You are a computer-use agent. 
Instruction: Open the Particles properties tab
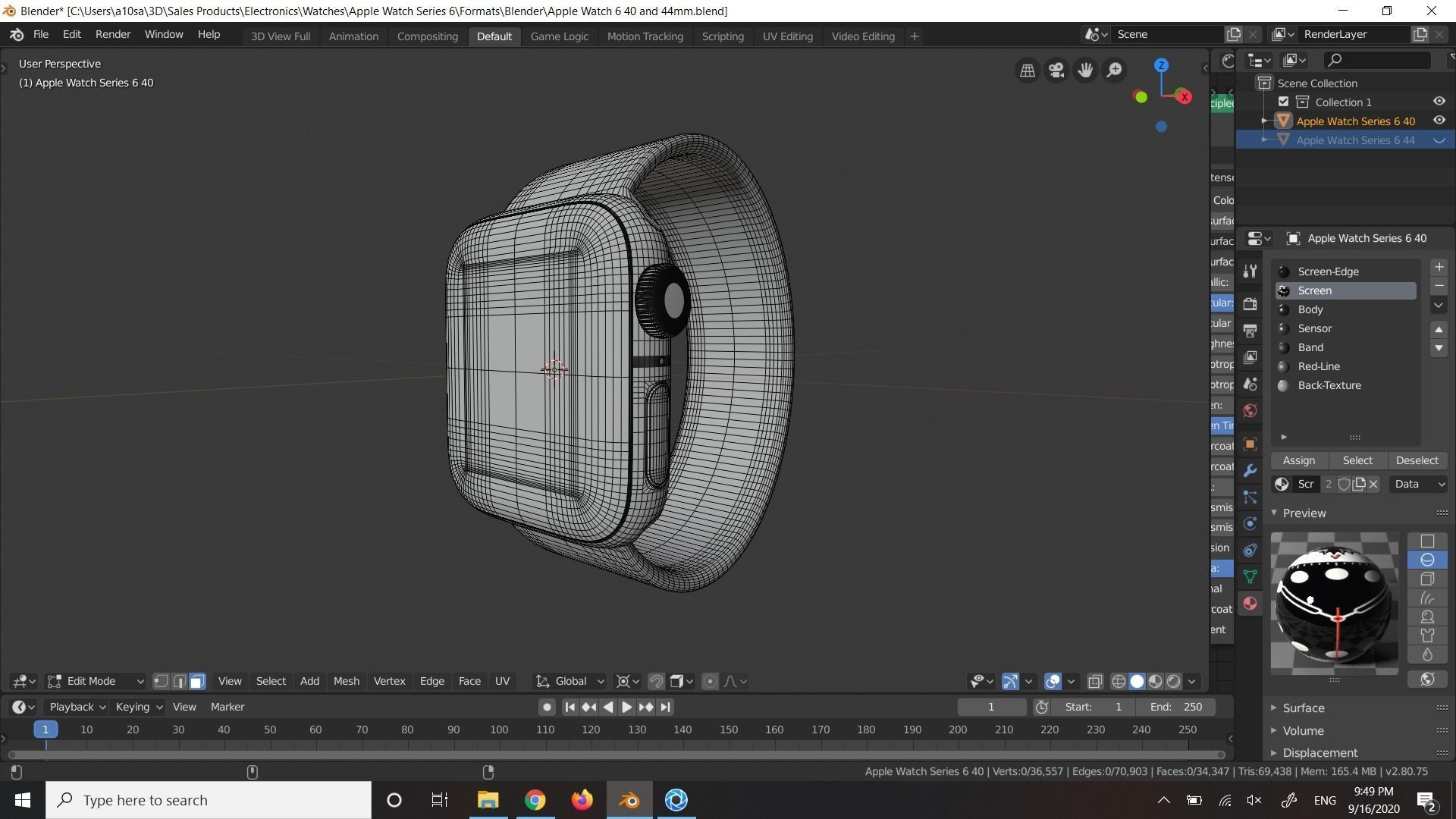(1250, 497)
